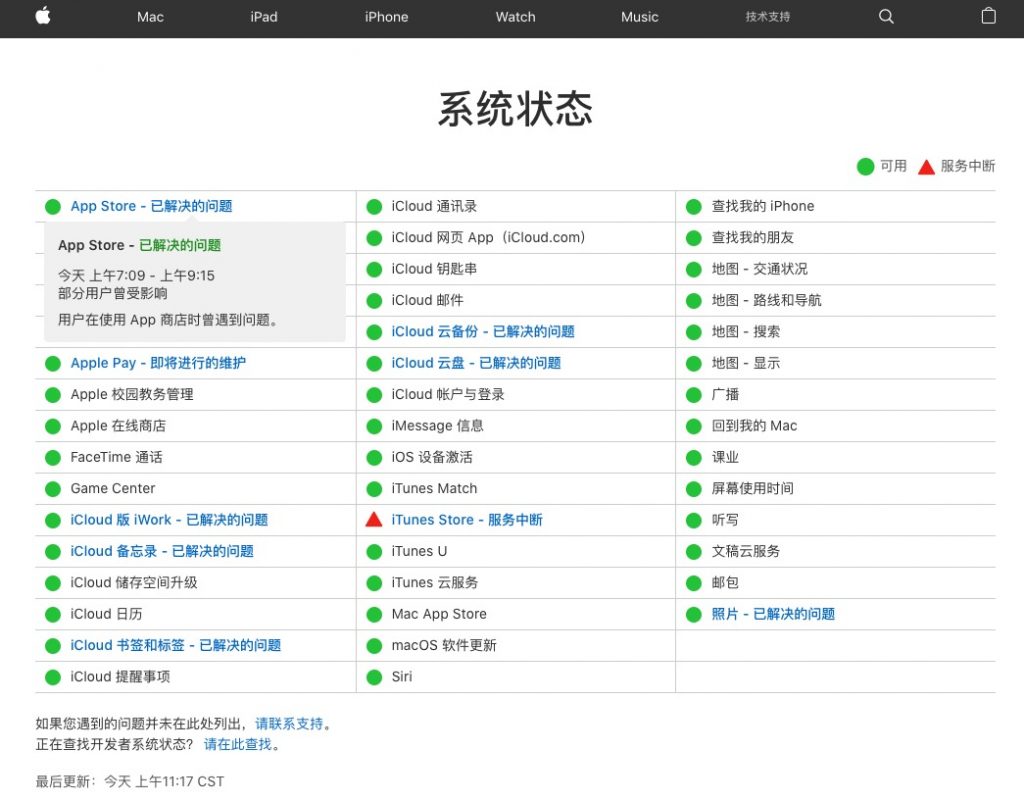Click the App Store tooltip description box
This screenshot has height=801, width=1024.
(195, 283)
